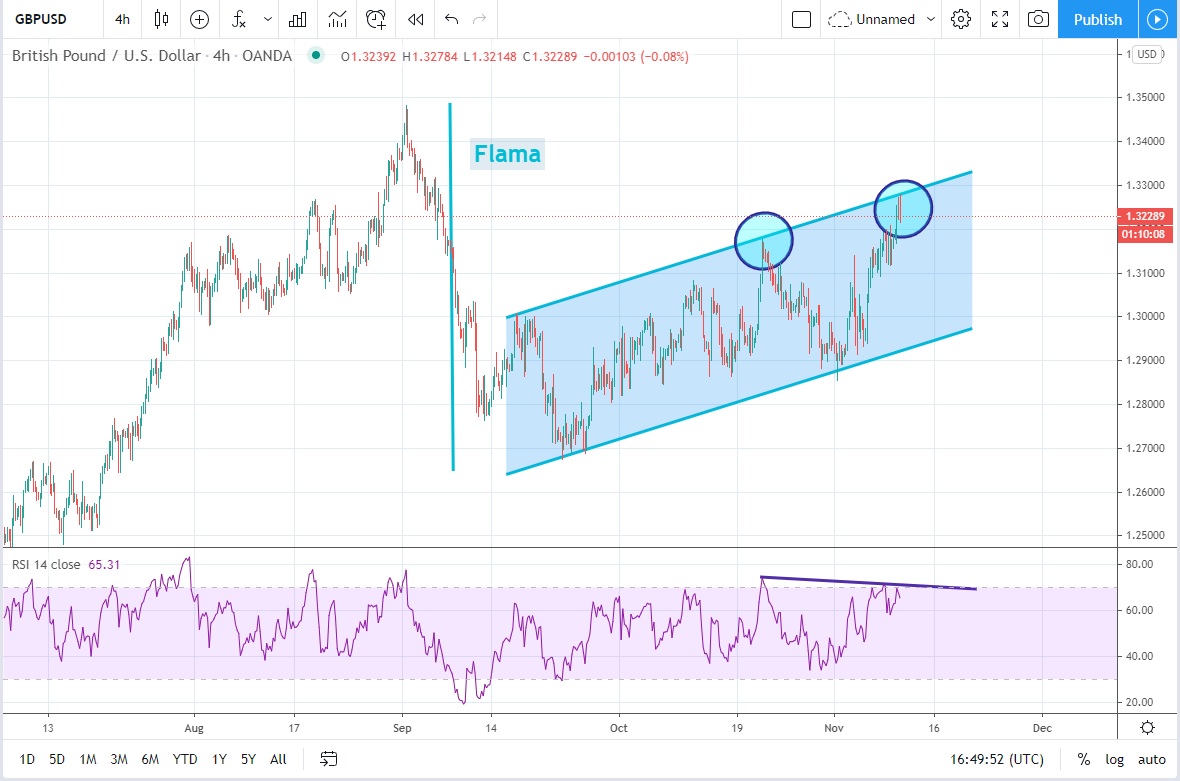The width and height of the screenshot is (1180, 781).
Task: Click the Sep label on time axis
Action: pos(402,728)
